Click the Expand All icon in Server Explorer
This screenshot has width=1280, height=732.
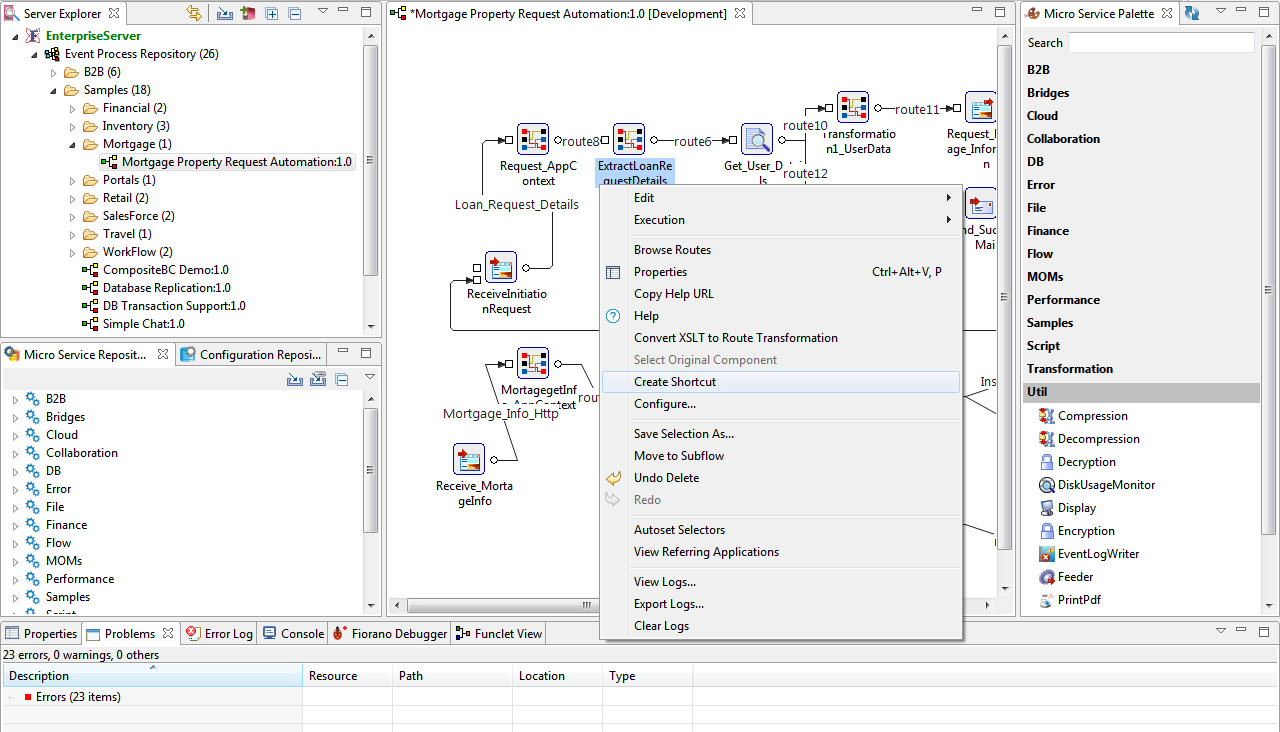click(x=272, y=14)
